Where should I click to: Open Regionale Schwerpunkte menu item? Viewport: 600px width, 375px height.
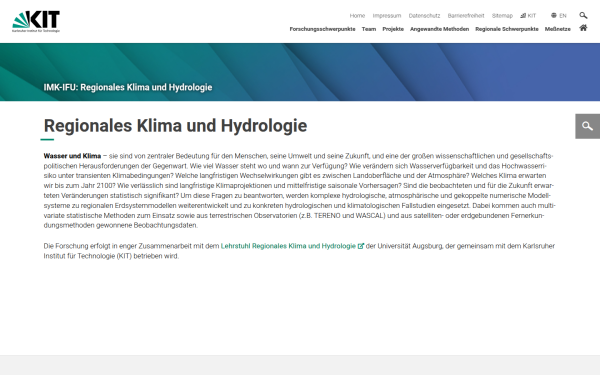coord(507,29)
